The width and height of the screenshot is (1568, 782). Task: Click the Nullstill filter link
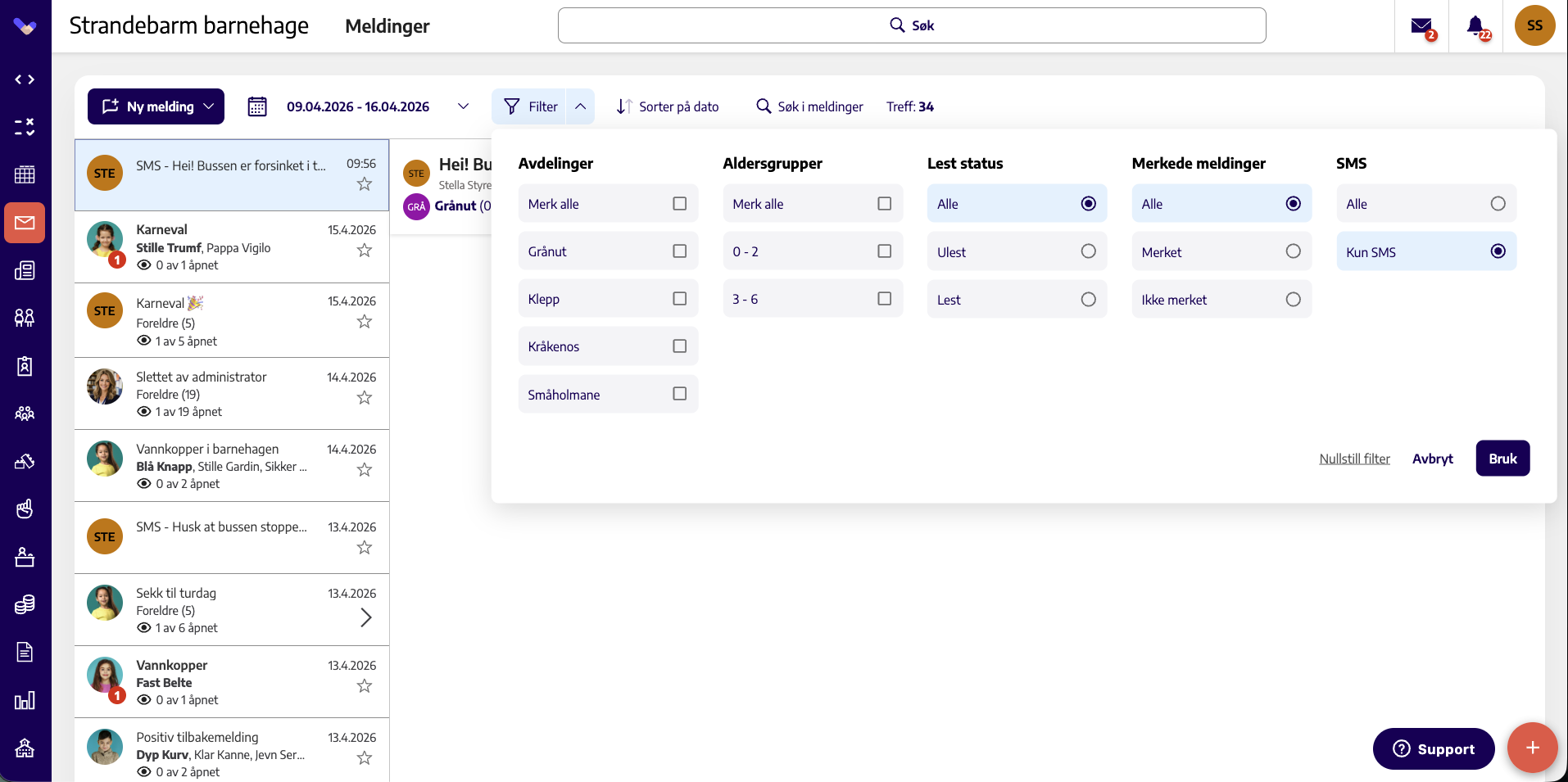(1354, 459)
